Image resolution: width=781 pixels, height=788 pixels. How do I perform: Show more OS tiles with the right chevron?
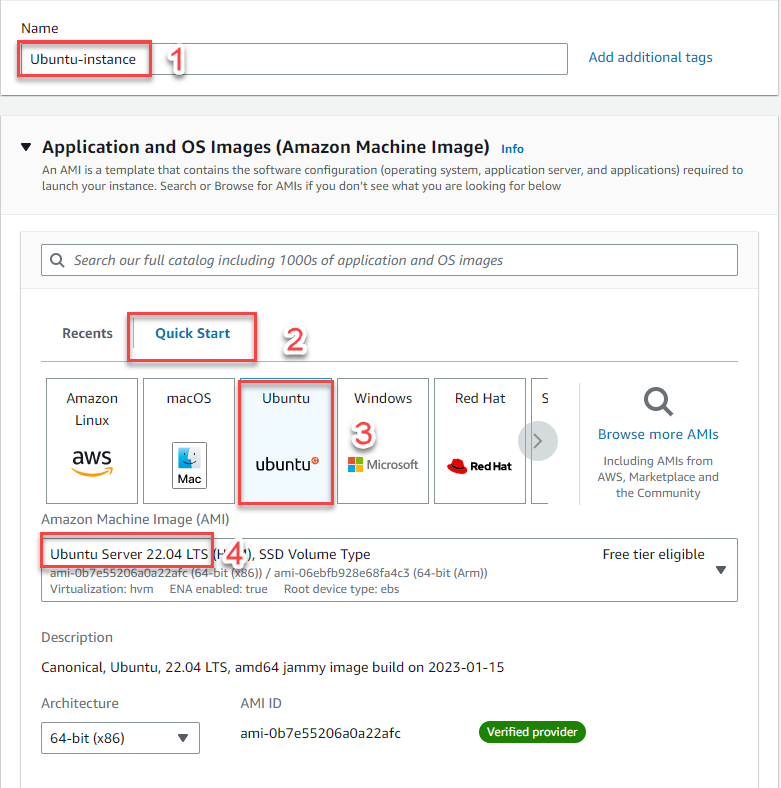click(x=538, y=441)
